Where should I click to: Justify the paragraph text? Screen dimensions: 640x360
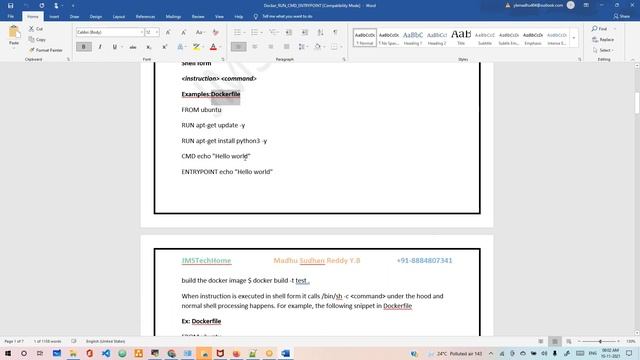coord(287,47)
